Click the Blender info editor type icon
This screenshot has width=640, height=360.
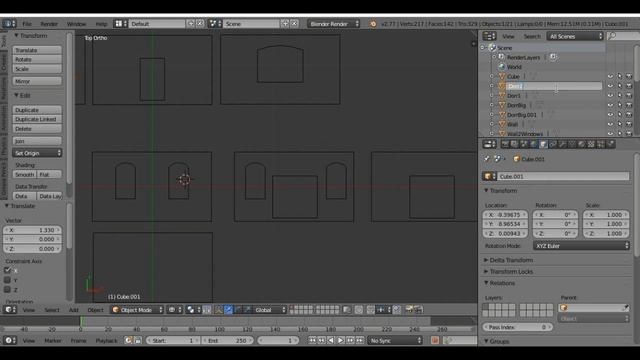pyautogui.click(x=9, y=24)
